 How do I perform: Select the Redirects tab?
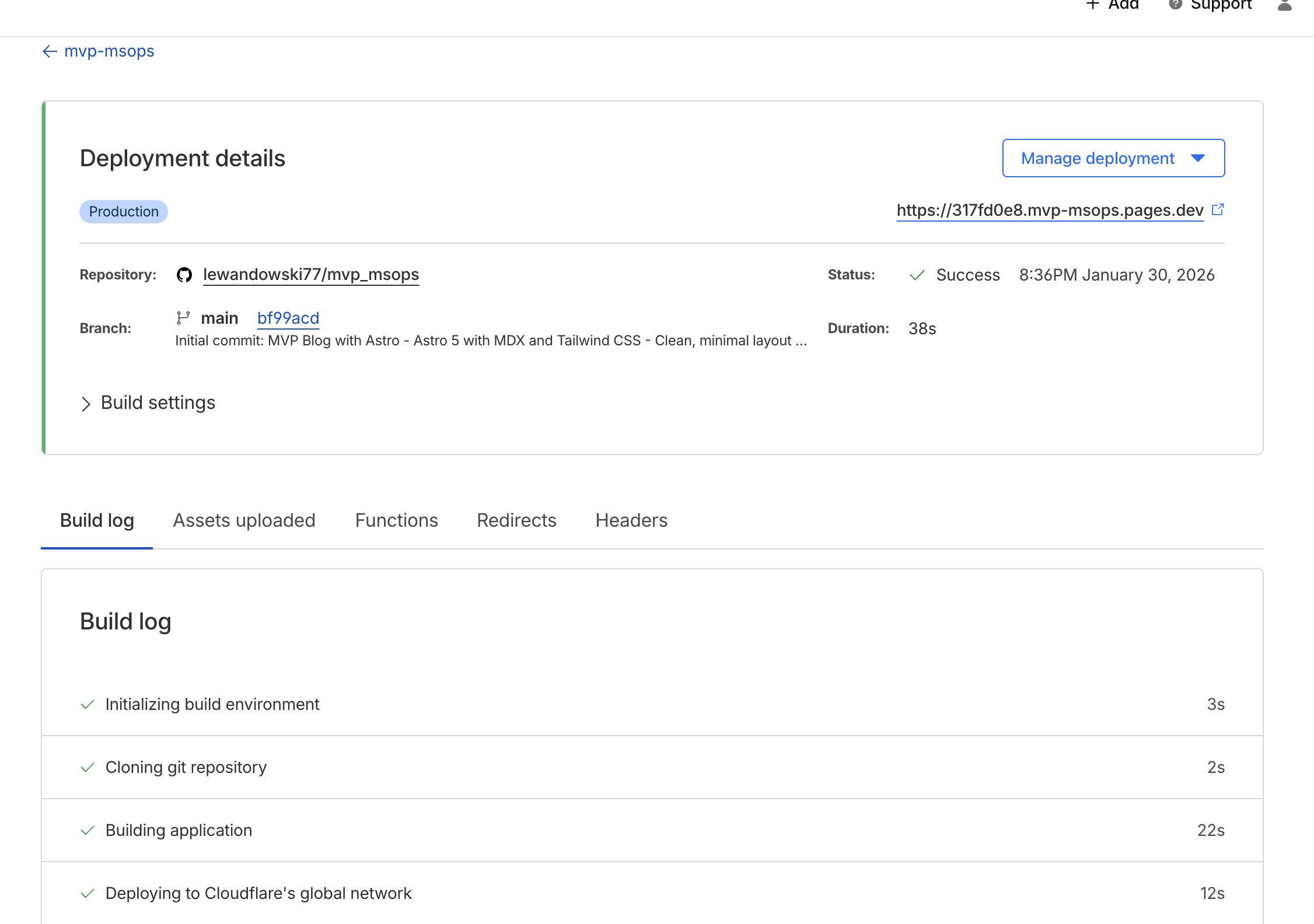point(516,520)
